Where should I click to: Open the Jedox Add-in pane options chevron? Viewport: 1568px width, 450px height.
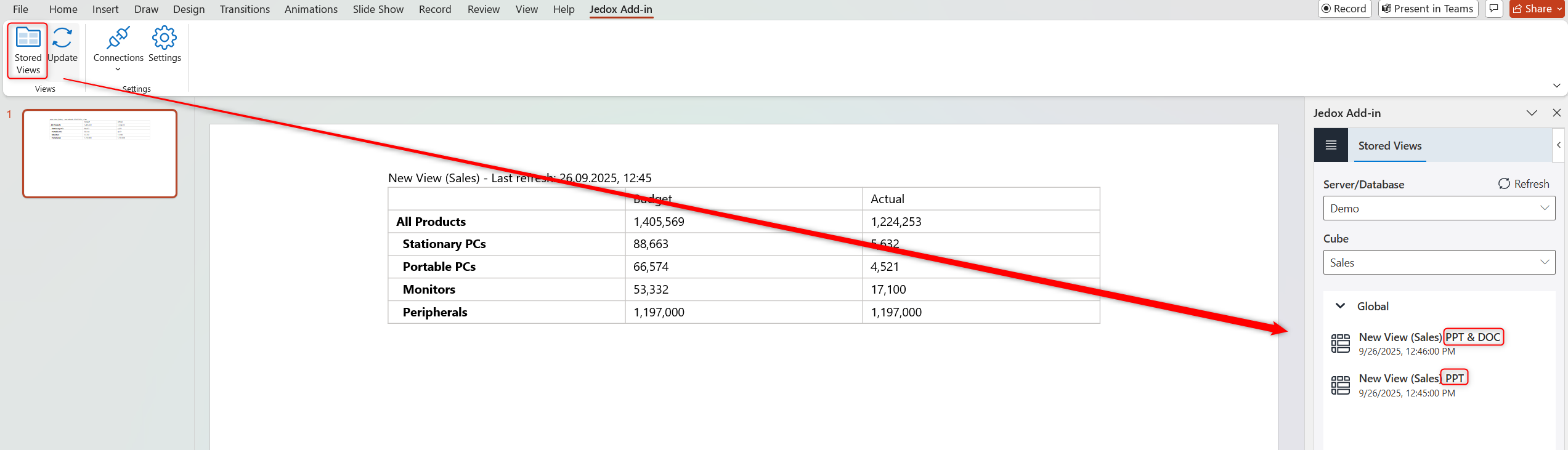(x=1532, y=113)
